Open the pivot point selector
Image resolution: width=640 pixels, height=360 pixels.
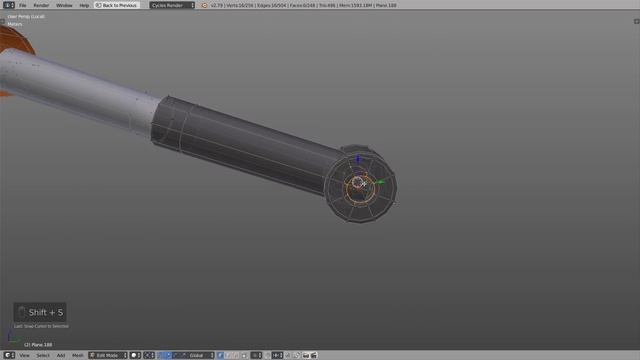coord(149,356)
